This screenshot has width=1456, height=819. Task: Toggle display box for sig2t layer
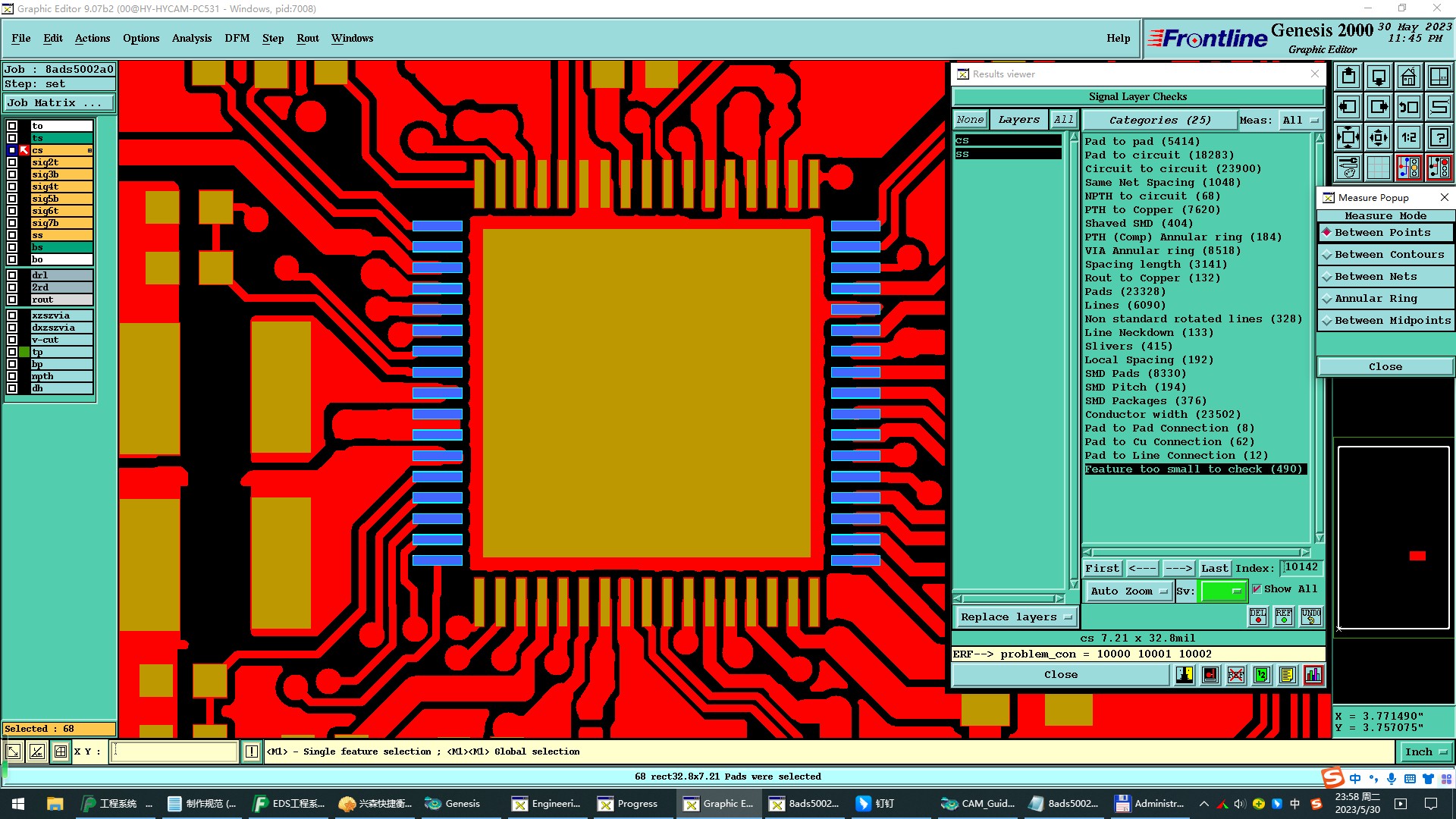point(12,162)
